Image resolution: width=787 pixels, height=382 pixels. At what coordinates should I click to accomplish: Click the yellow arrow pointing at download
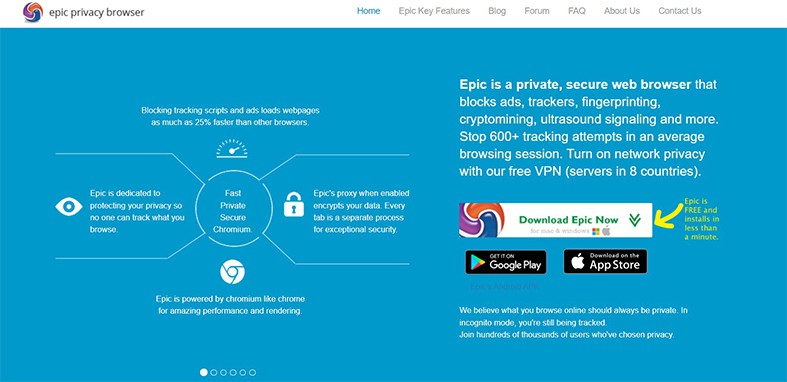point(669,216)
